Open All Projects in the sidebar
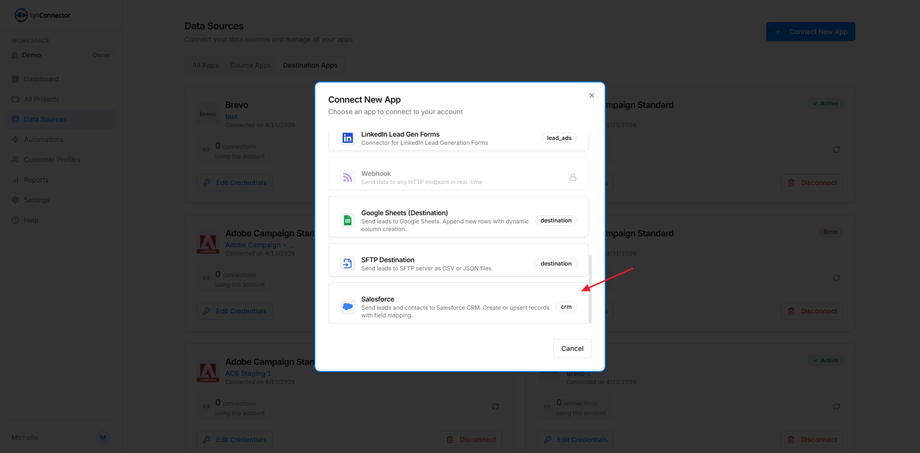Image resolution: width=920 pixels, height=453 pixels. (62, 99)
